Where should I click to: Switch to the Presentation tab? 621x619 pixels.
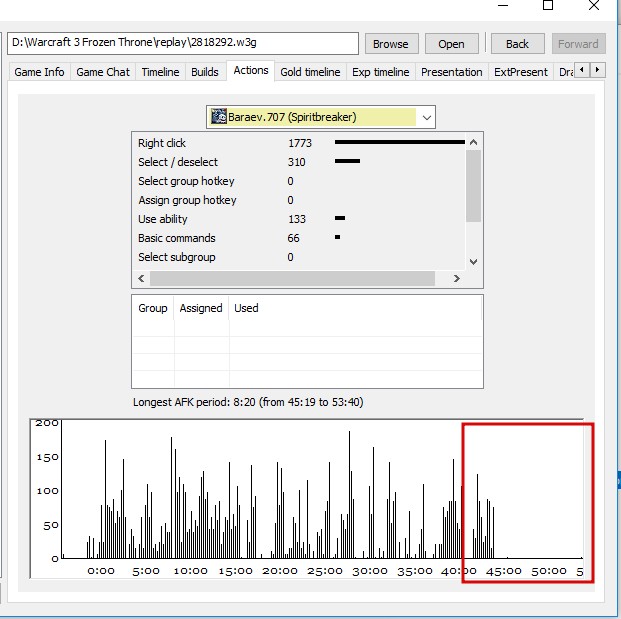coord(451,72)
